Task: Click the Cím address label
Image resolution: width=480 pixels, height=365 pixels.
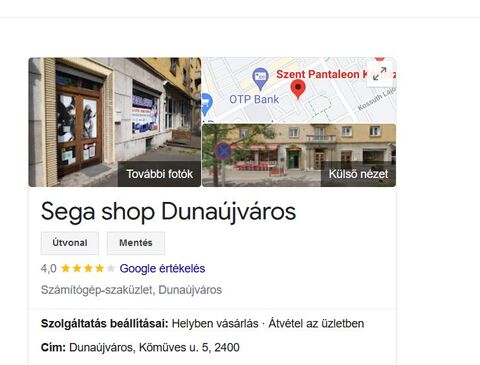Action: point(53,348)
